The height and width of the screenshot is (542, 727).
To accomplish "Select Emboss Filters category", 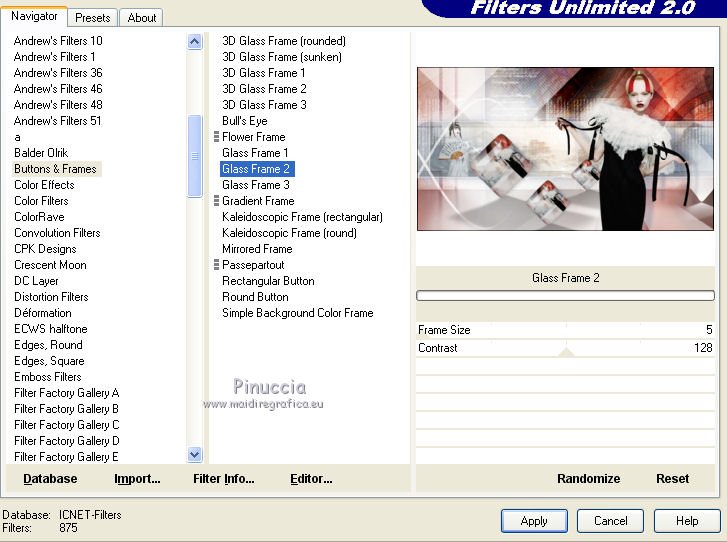I will coord(48,377).
